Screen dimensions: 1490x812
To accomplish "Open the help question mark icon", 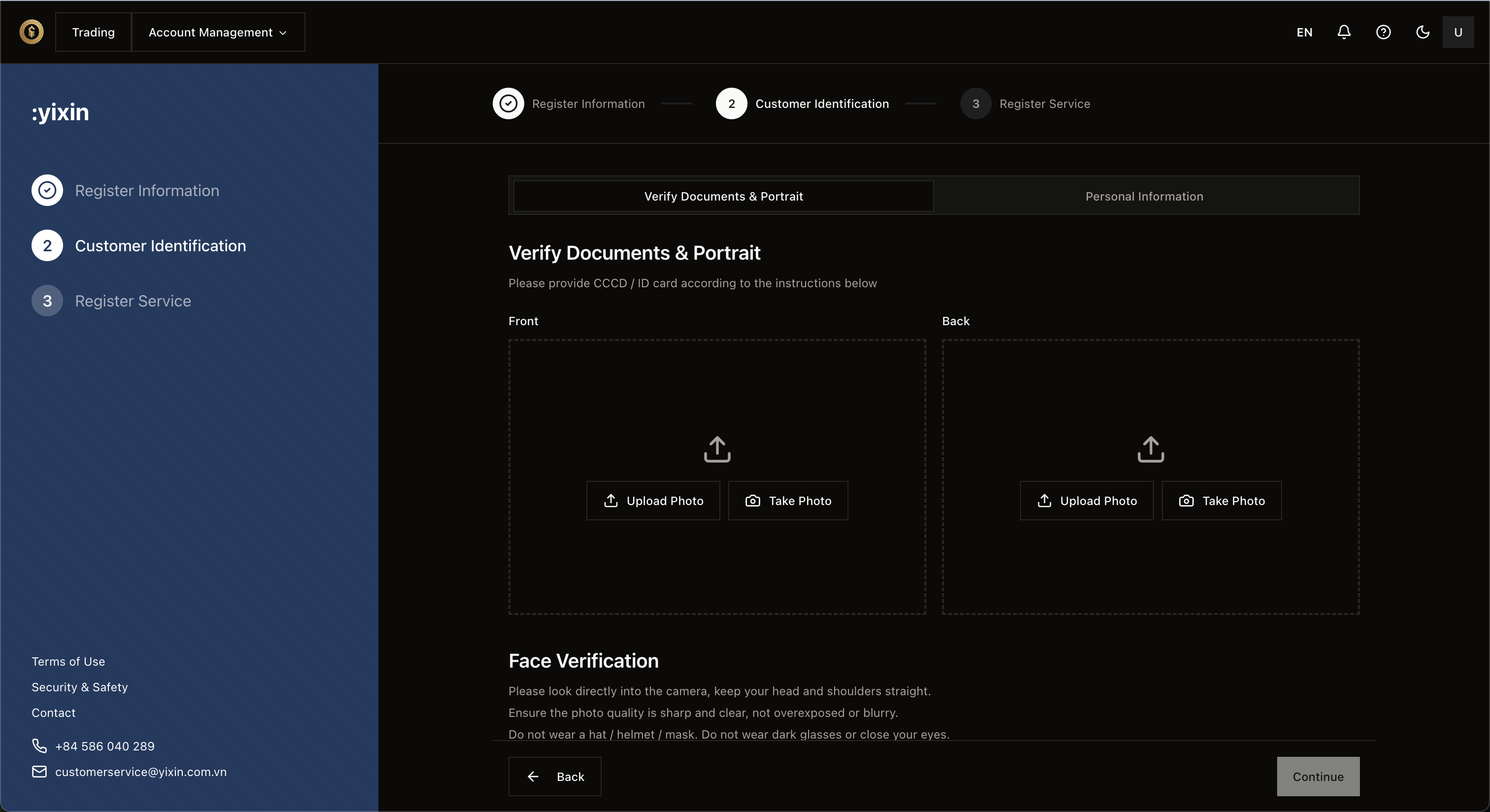I will [1383, 32].
